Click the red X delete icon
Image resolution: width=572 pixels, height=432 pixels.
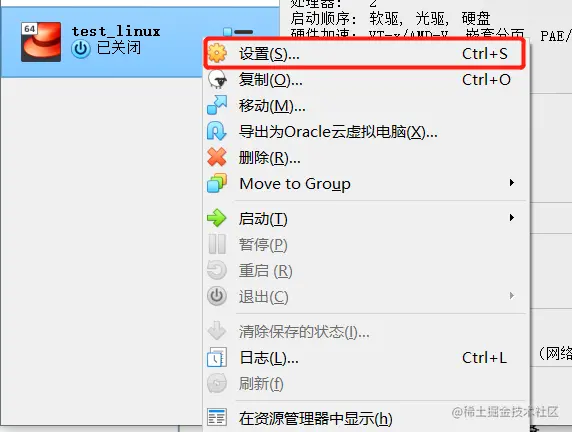point(217,157)
